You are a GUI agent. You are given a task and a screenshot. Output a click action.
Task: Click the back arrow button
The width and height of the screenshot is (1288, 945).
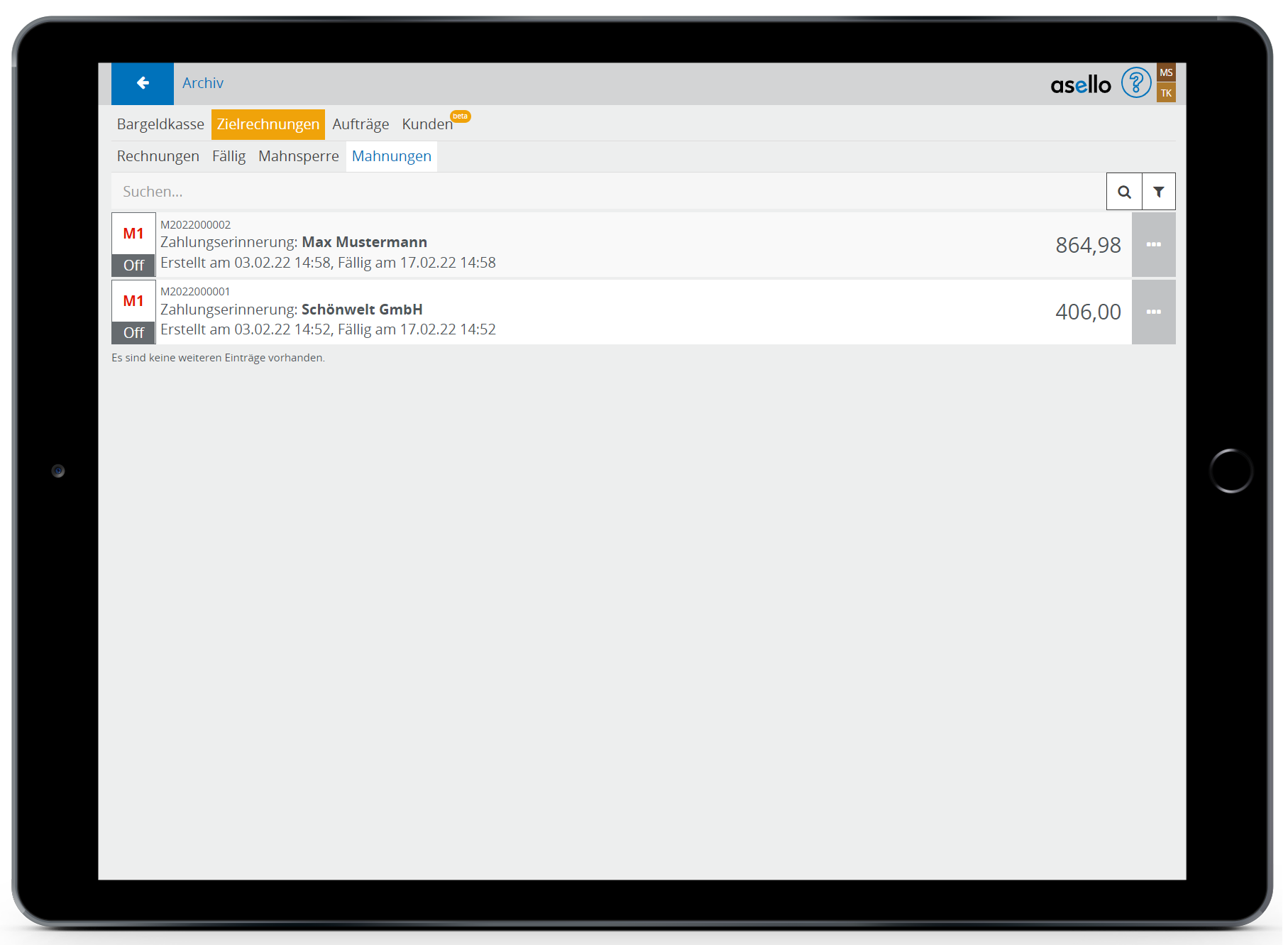click(142, 83)
